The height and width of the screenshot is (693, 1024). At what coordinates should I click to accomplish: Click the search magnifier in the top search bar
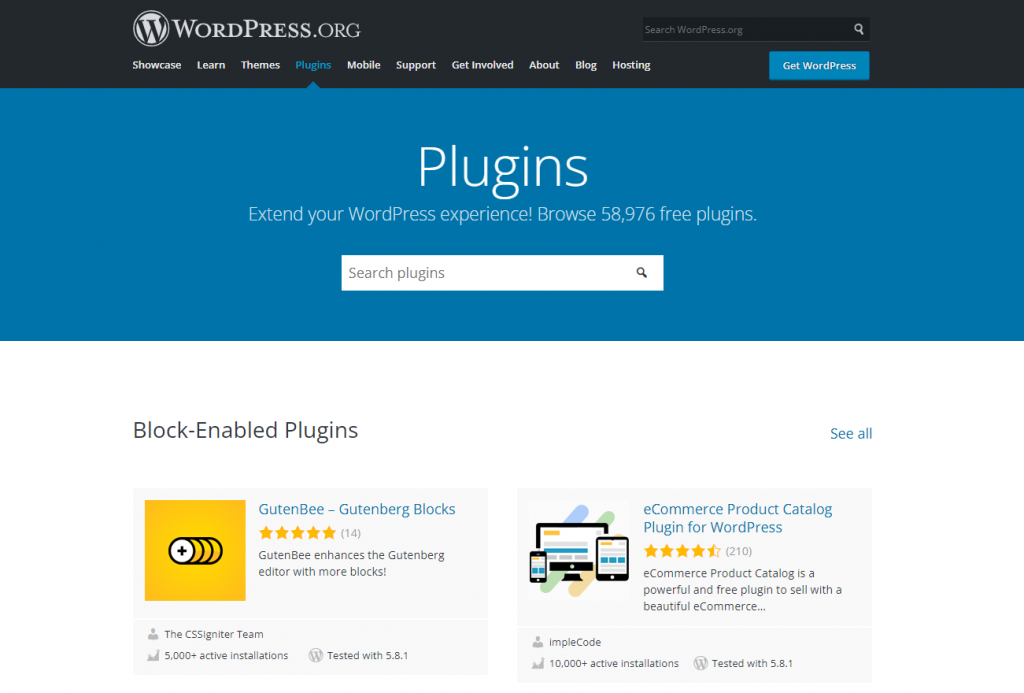tap(858, 29)
